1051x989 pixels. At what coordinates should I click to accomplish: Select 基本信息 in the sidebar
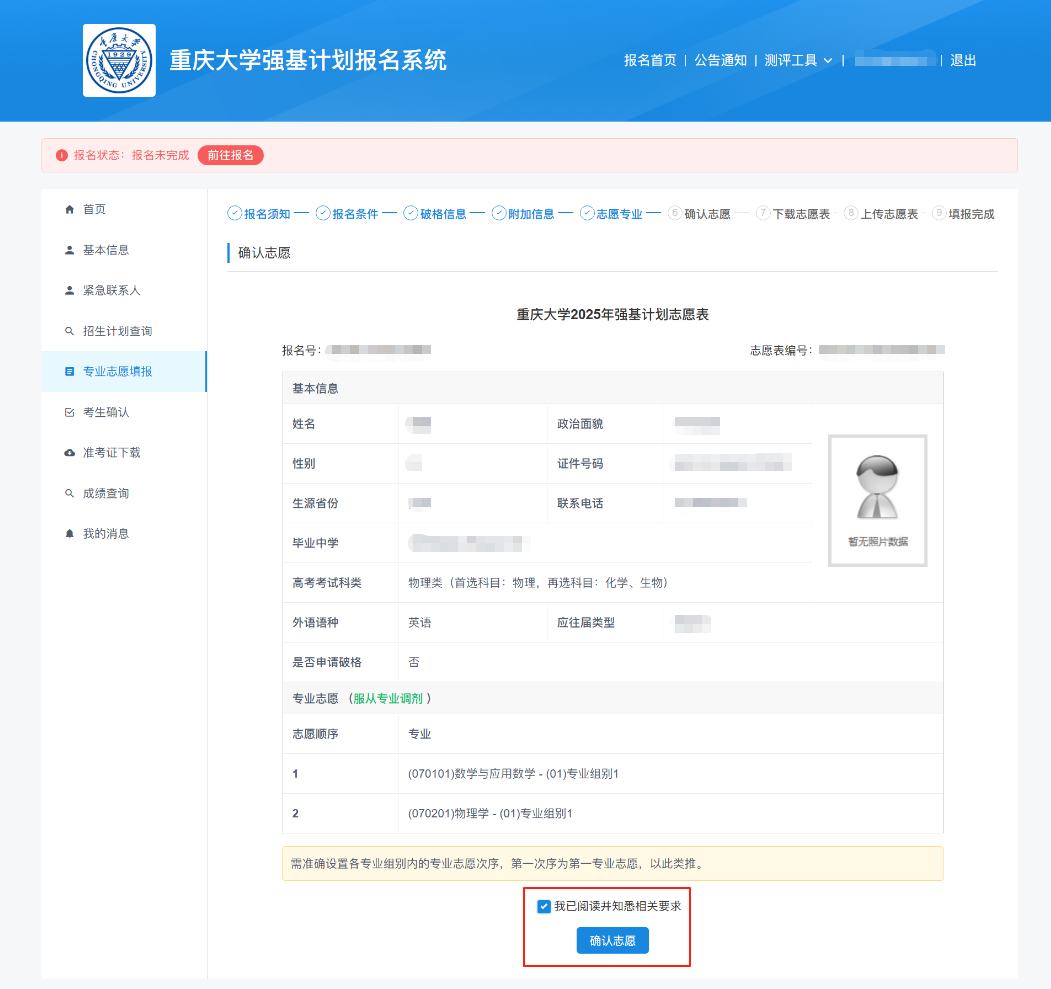pos(124,250)
